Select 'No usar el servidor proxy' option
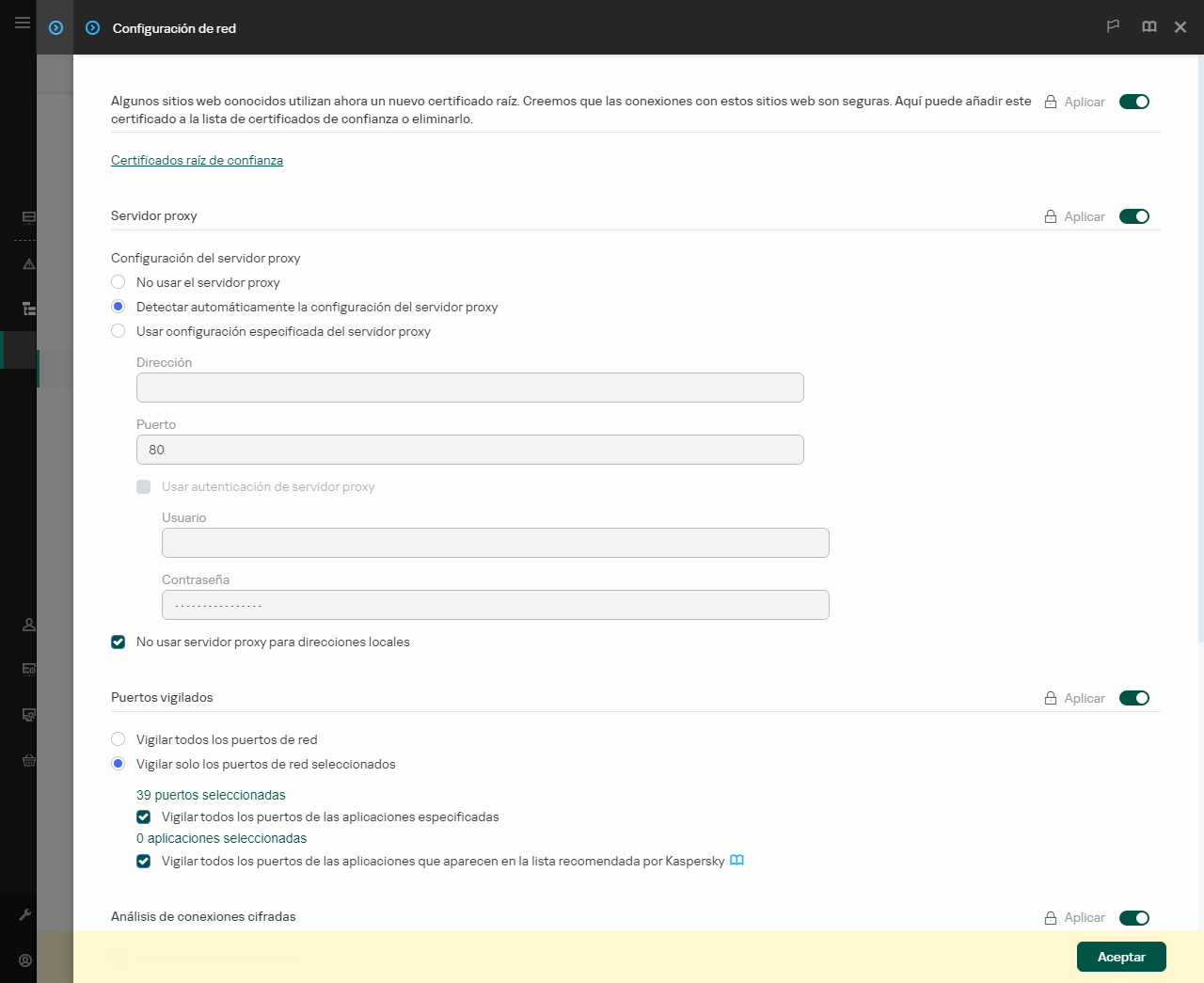1204x983 pixels. [118, 282]
